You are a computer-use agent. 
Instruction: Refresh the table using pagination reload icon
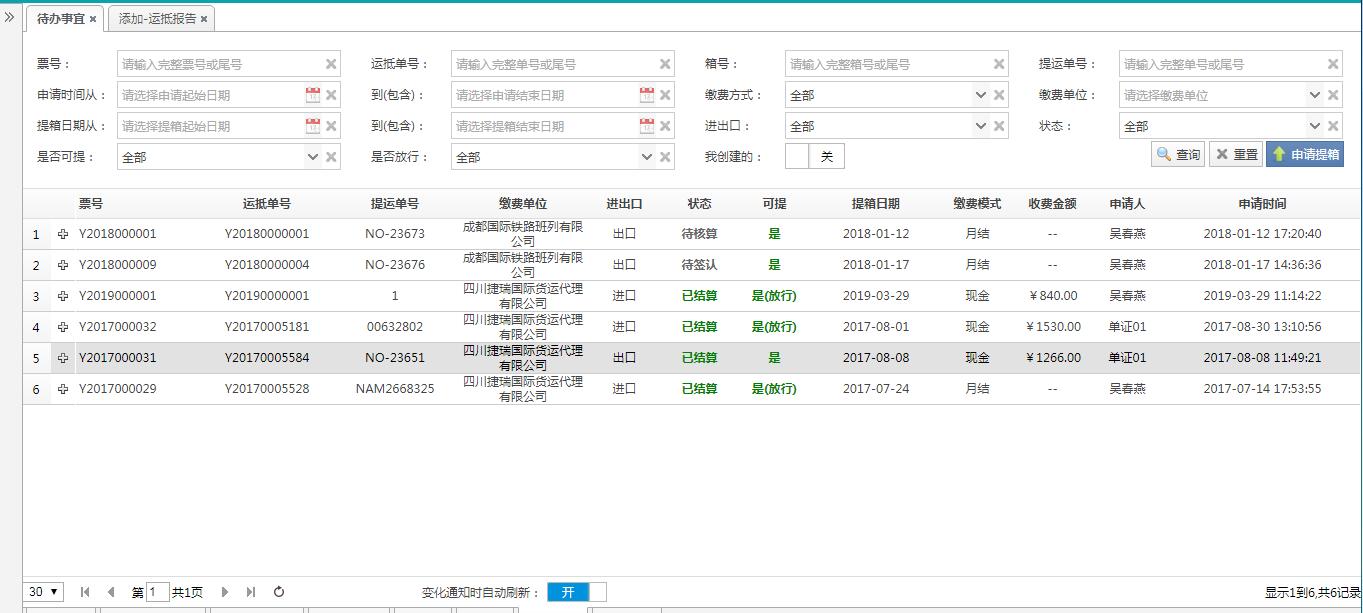click(x=279, y=592)
